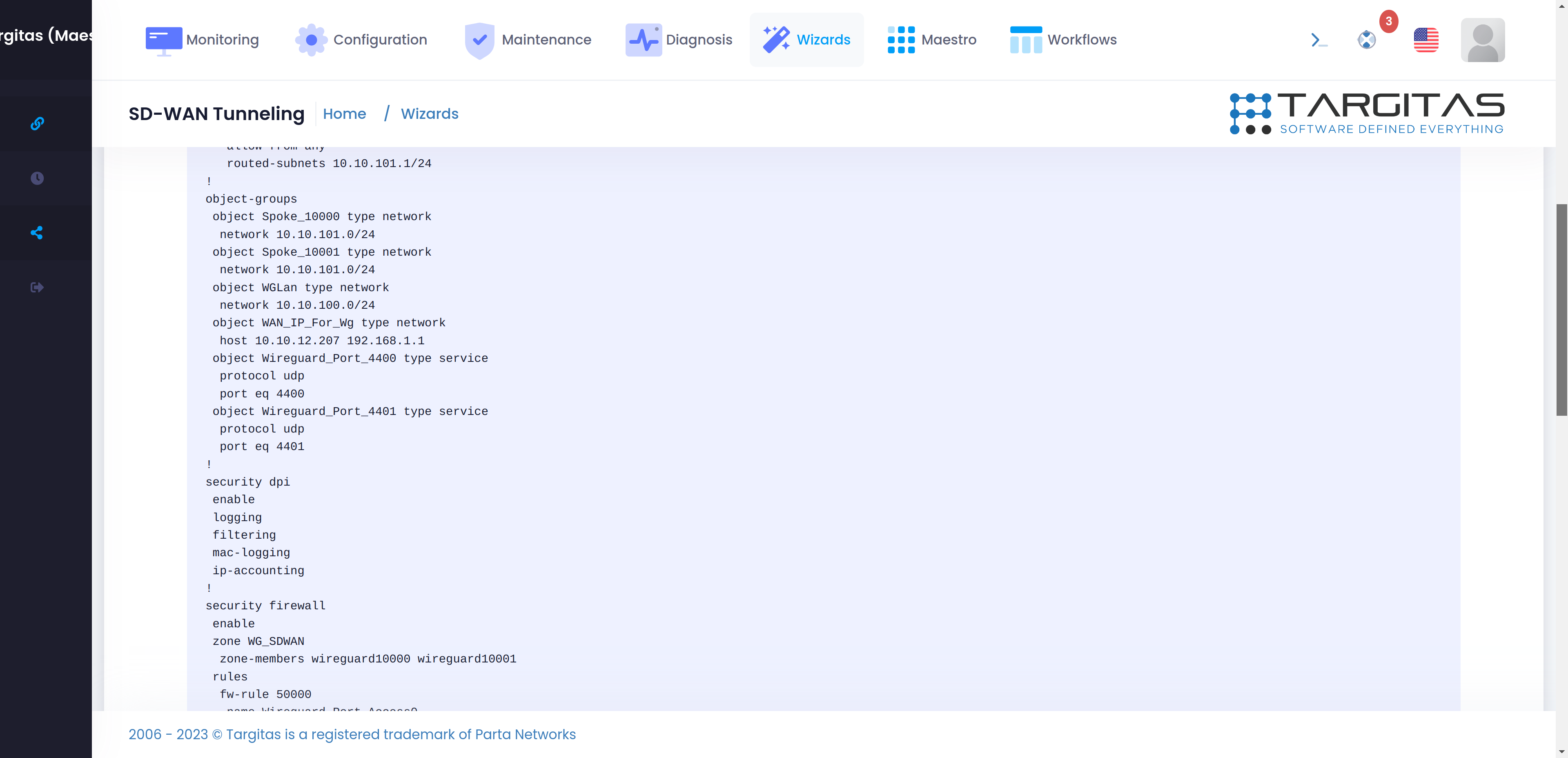
Task: Click 'port eq 4400' line
Action: point(262,394)
